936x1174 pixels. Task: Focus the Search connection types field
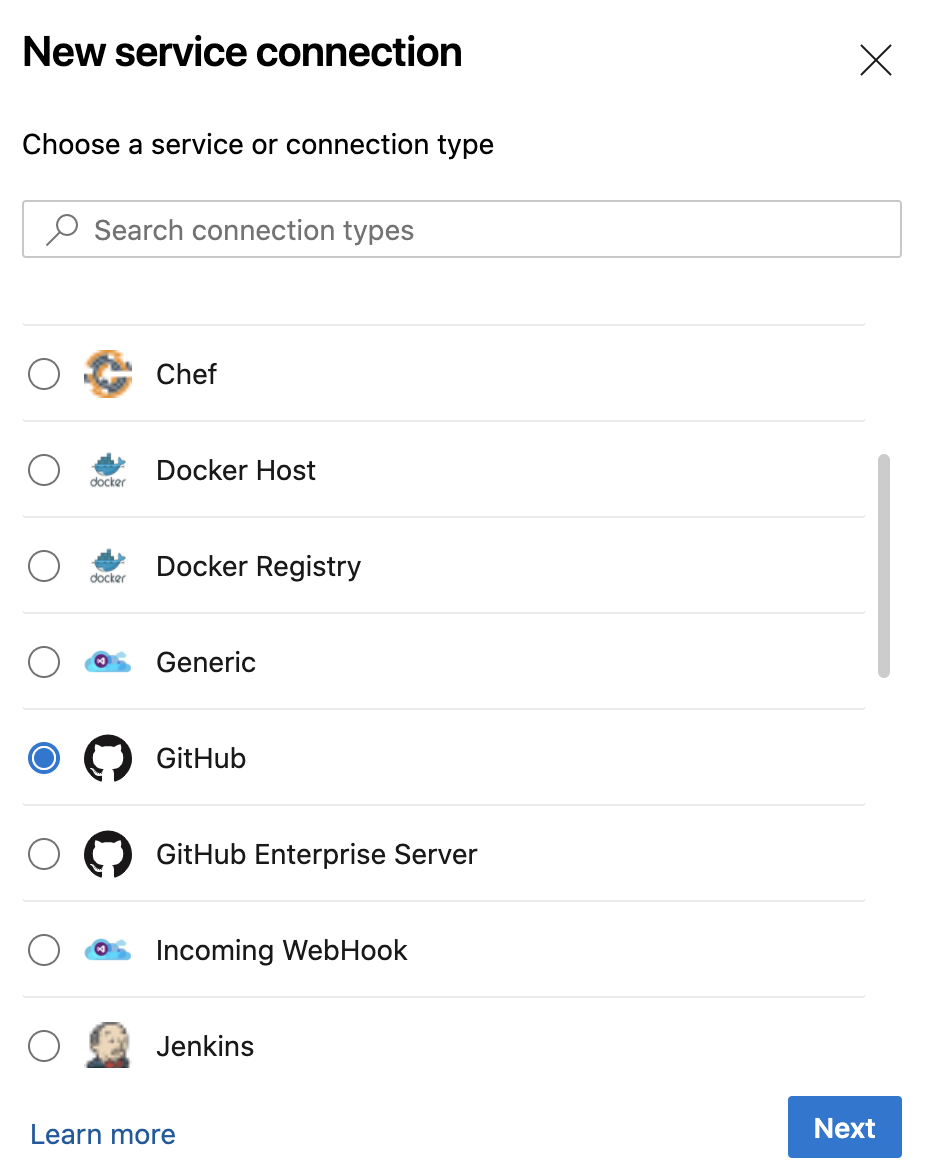pyautogui.click(x=480, y=230)
